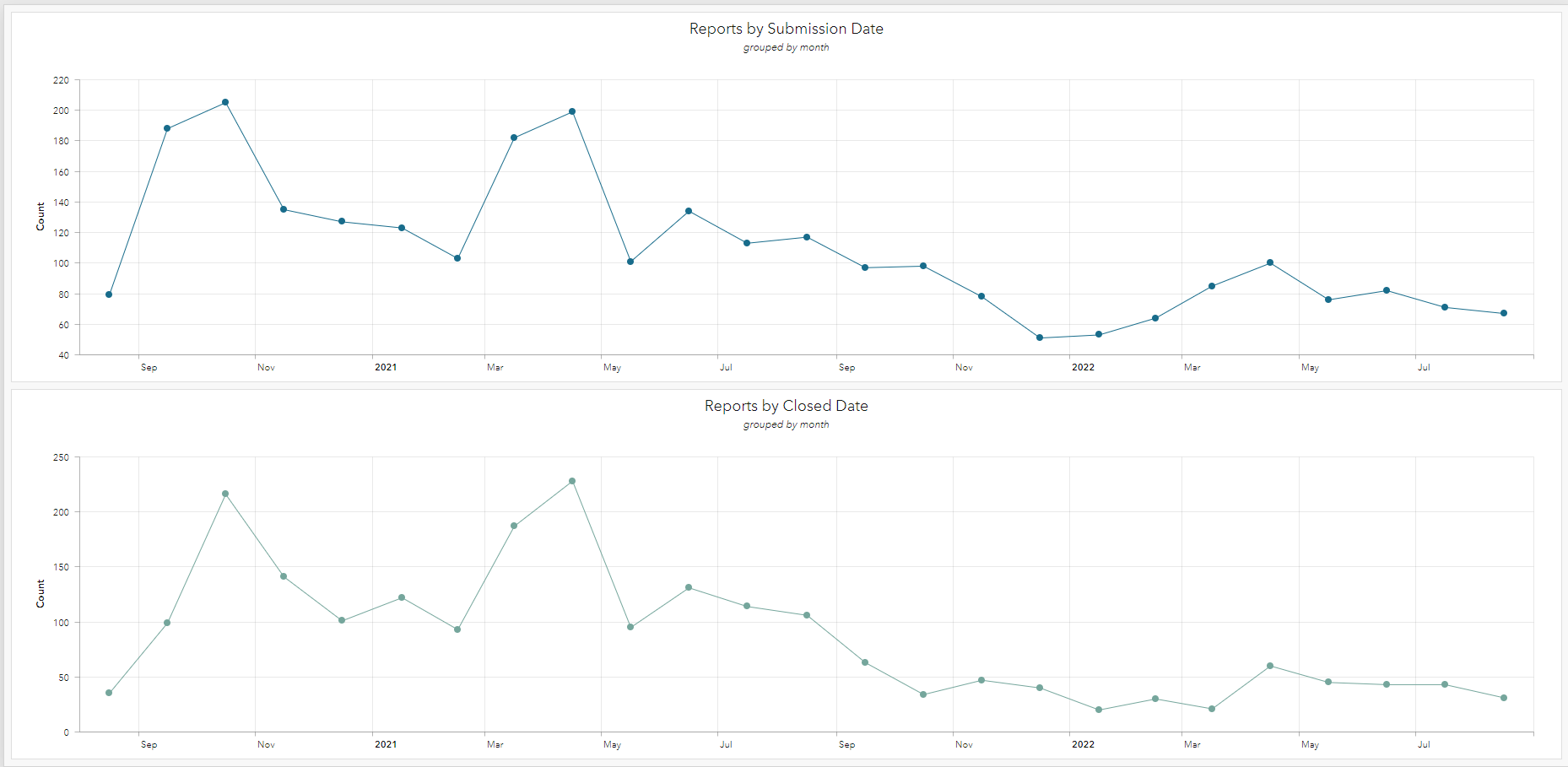The width and height of the screenshot is (1568, 767).
Task: Click the Reports by Submission Date title
Action: click(786, 28)
